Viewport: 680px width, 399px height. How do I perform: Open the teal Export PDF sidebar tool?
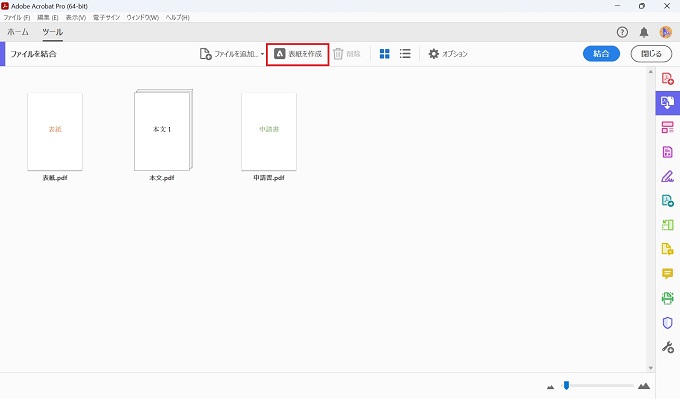tap(667, 200)
